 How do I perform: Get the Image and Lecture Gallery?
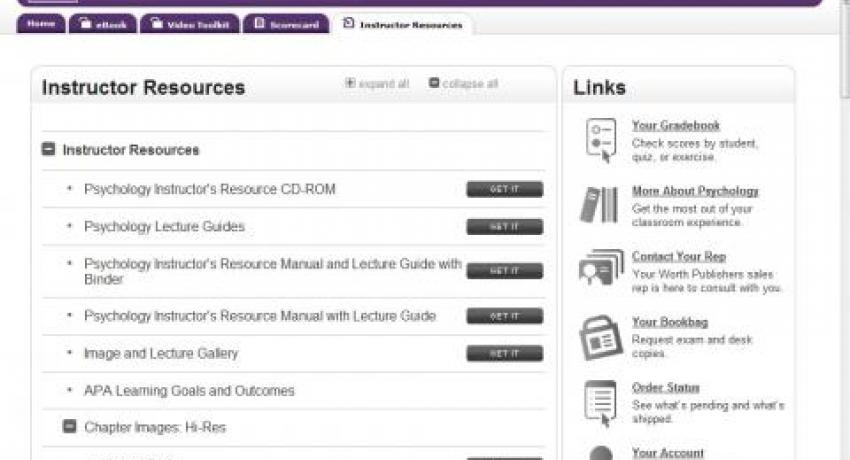(505, 353)
